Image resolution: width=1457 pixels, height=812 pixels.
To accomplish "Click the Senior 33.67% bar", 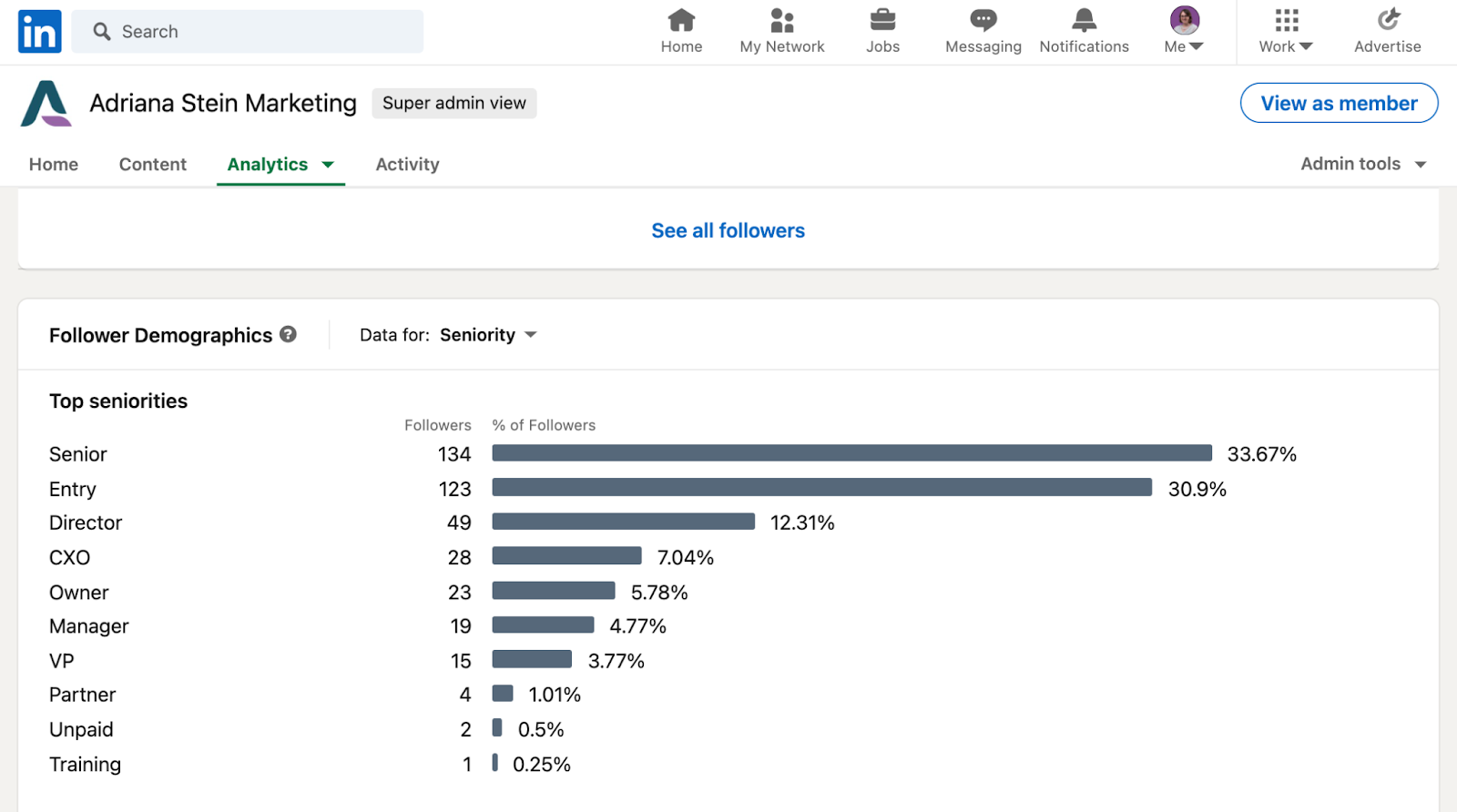I will tap(852, 453).
